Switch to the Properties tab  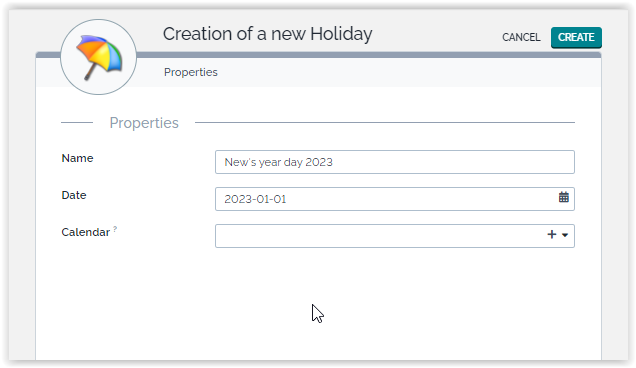click(x=191, y=72)
